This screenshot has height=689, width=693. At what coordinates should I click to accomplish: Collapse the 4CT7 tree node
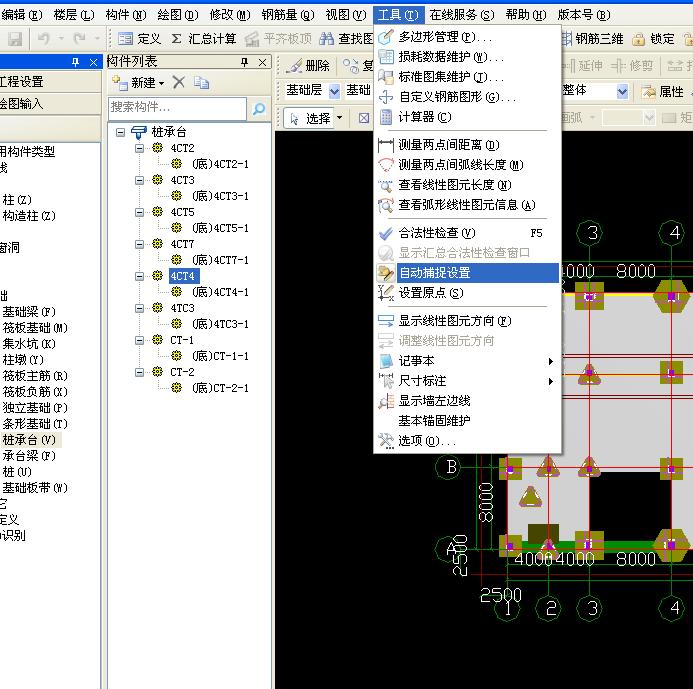coord(139,244)
